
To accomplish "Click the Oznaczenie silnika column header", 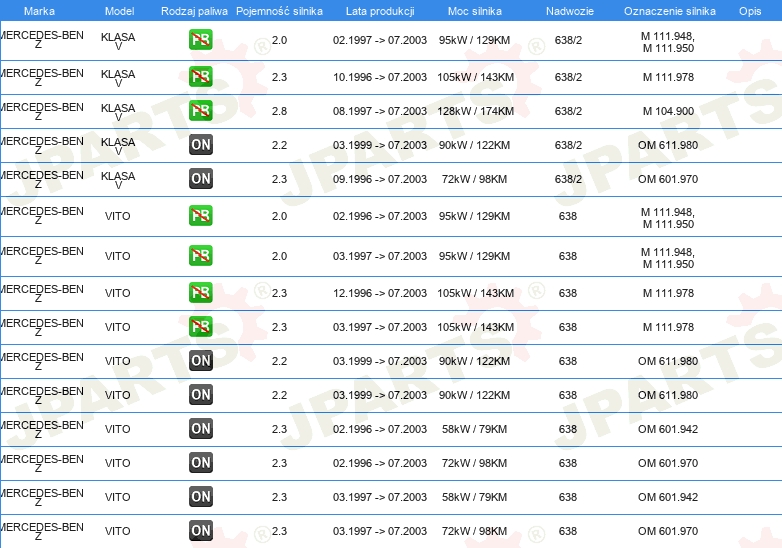I will tap(670, 11).
